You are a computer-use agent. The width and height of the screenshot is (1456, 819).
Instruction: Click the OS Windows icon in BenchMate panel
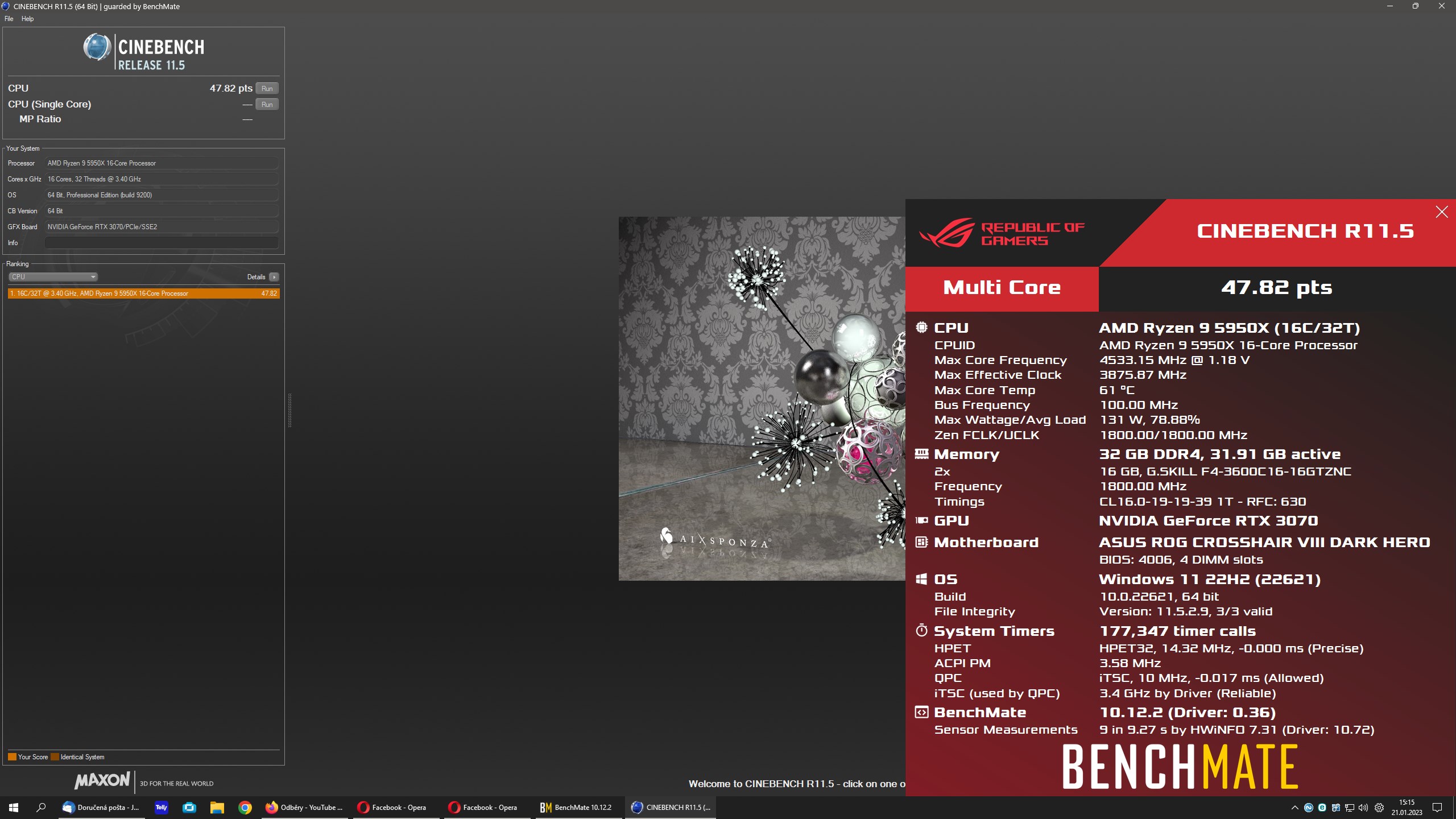921,579
